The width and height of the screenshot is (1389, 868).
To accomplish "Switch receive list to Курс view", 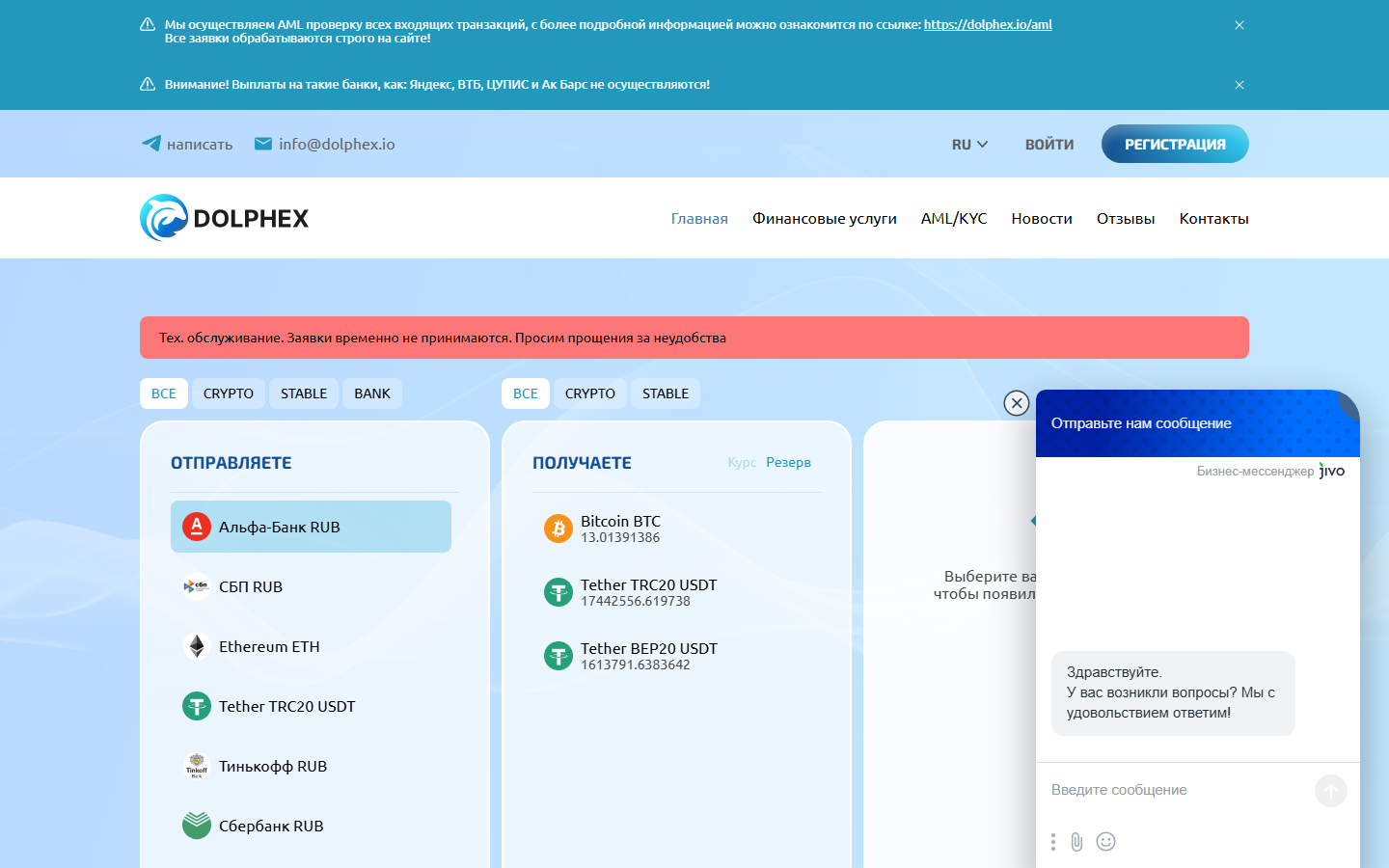I will pos(742,463).
